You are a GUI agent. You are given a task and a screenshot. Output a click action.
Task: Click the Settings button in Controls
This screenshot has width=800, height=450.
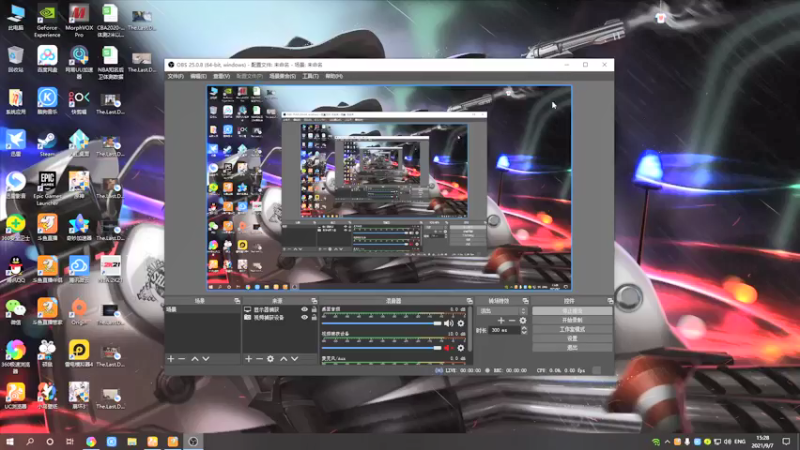pyautogui.click(x=572, y=338)
